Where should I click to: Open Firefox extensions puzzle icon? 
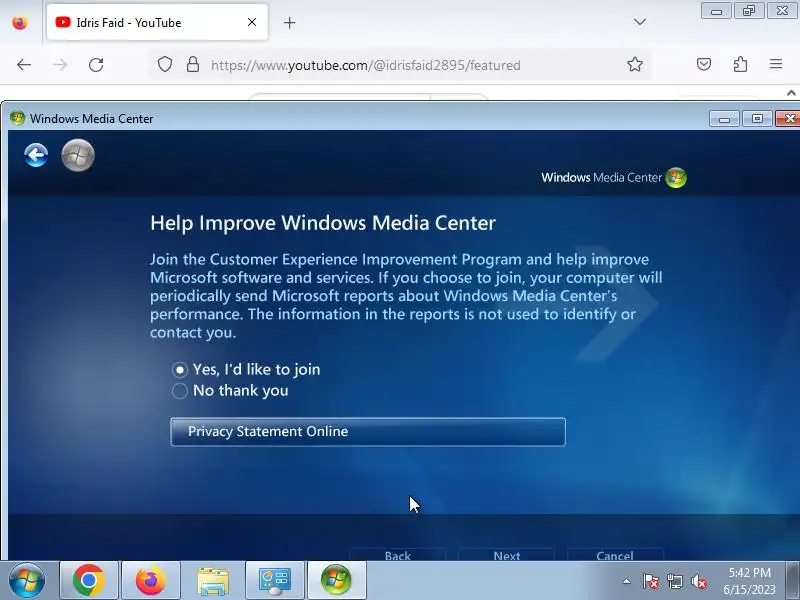[x=740, y=64]
